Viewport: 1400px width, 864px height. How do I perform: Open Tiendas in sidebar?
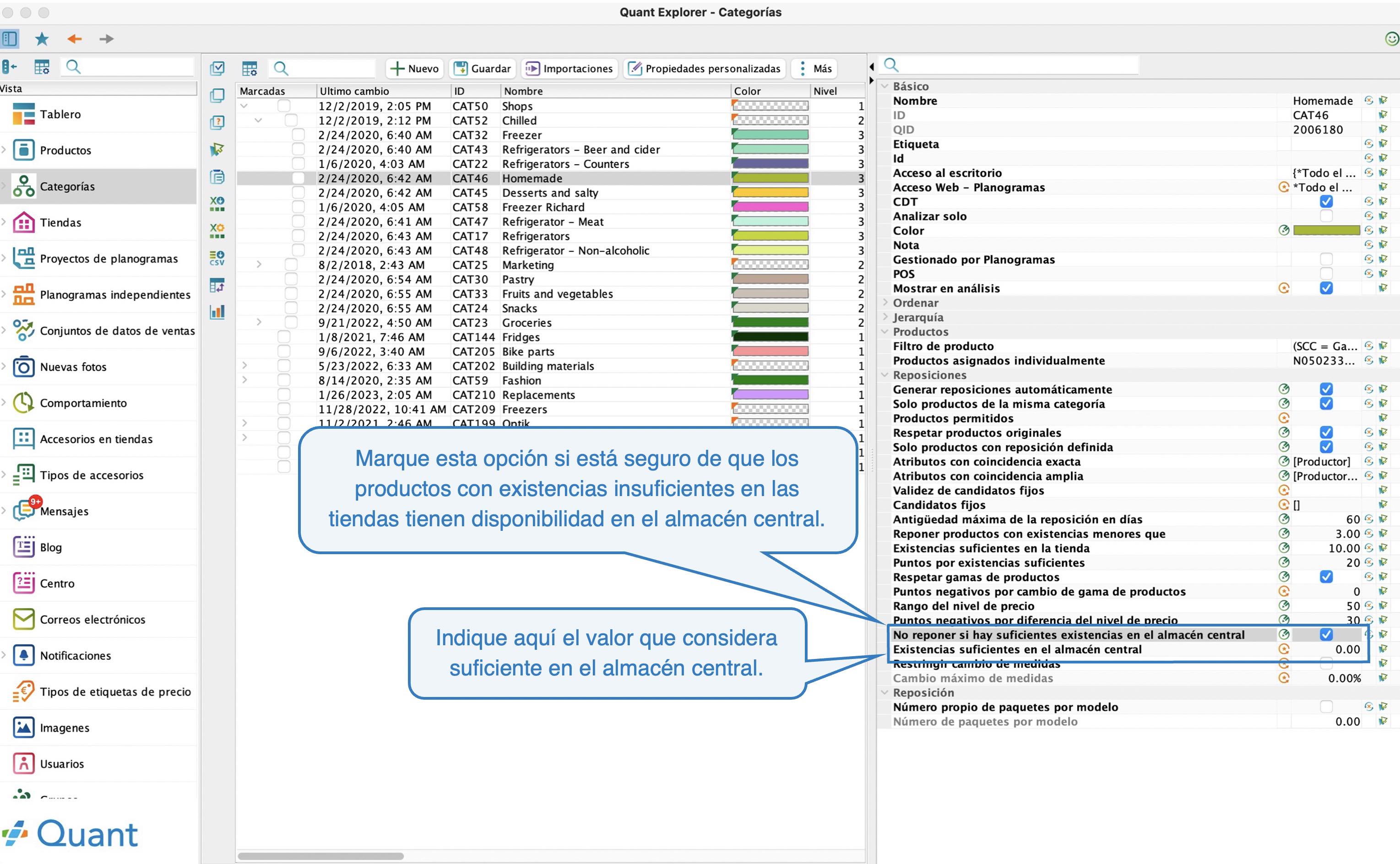98,222
